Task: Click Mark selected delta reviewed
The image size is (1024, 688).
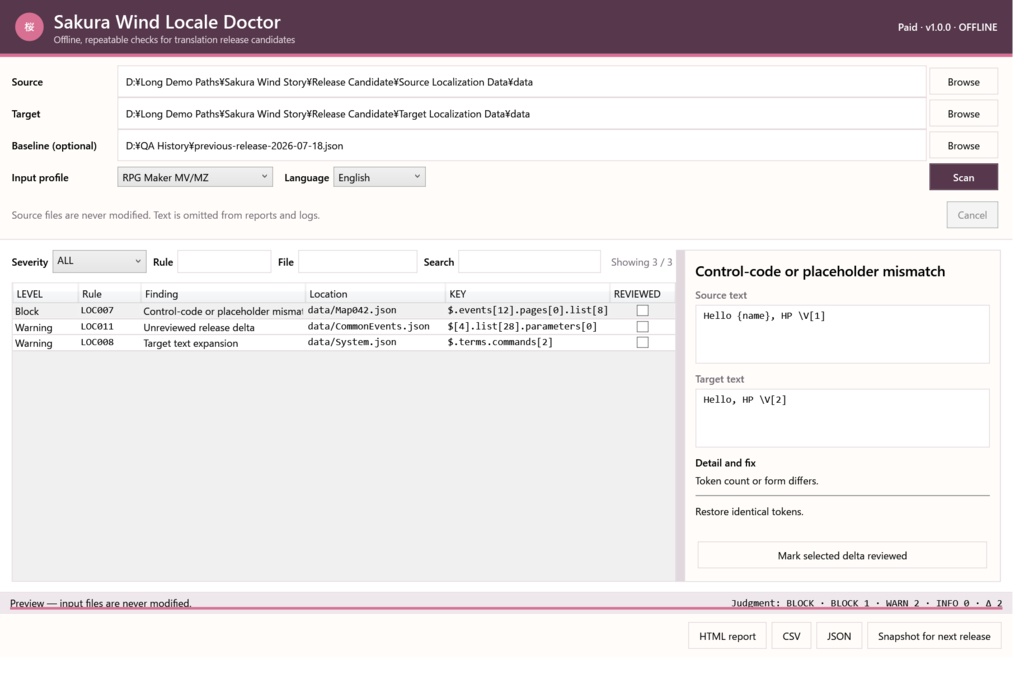Action: coord(842,555)
